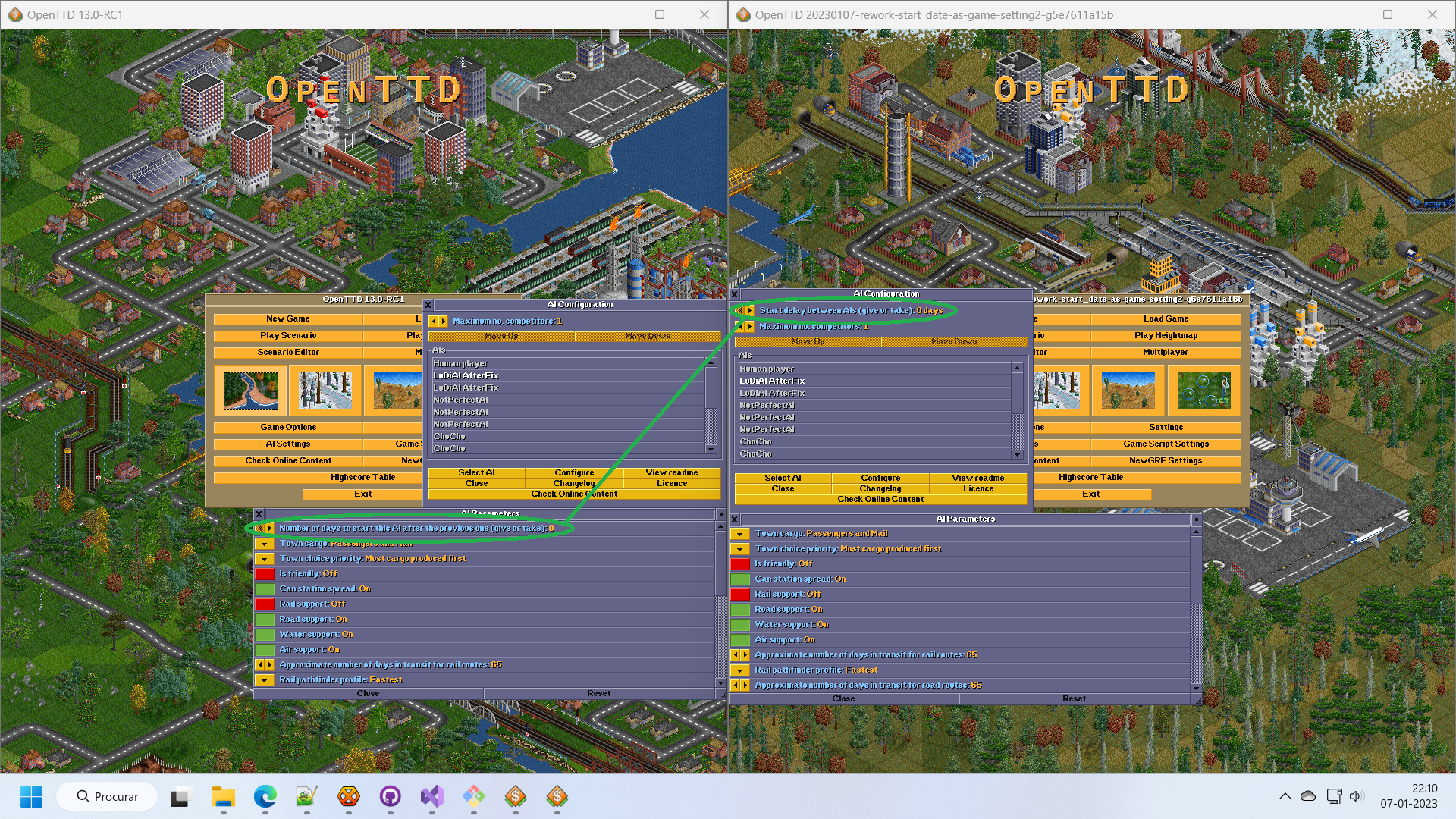The height and width of the screenshot is (819, 1456).
Task: Pin the rework build's AI Parameters window
Action: tap(1196, 519)
